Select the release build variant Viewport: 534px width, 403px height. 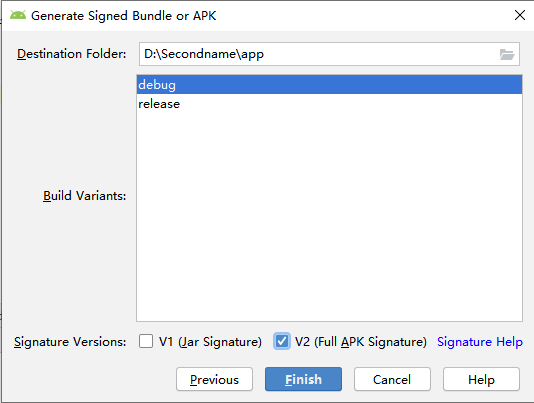pos(329,104)
